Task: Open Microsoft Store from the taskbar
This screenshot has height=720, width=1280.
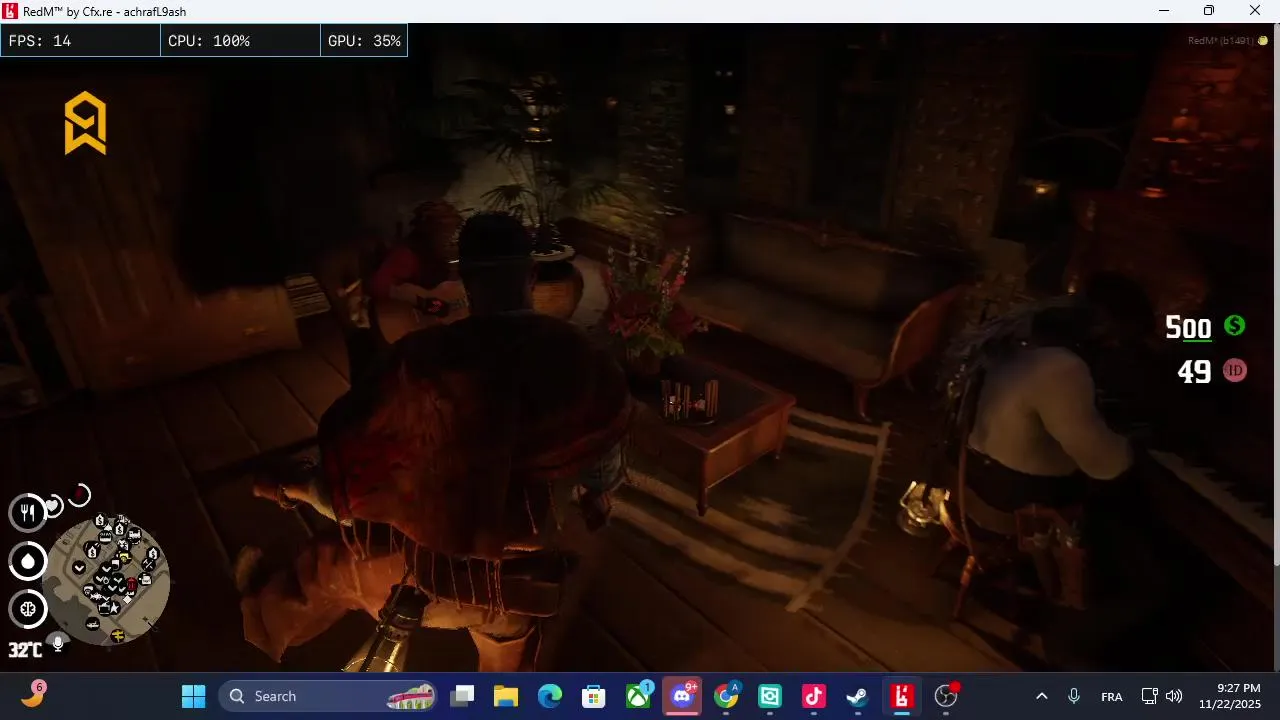Action: point(594,696)
